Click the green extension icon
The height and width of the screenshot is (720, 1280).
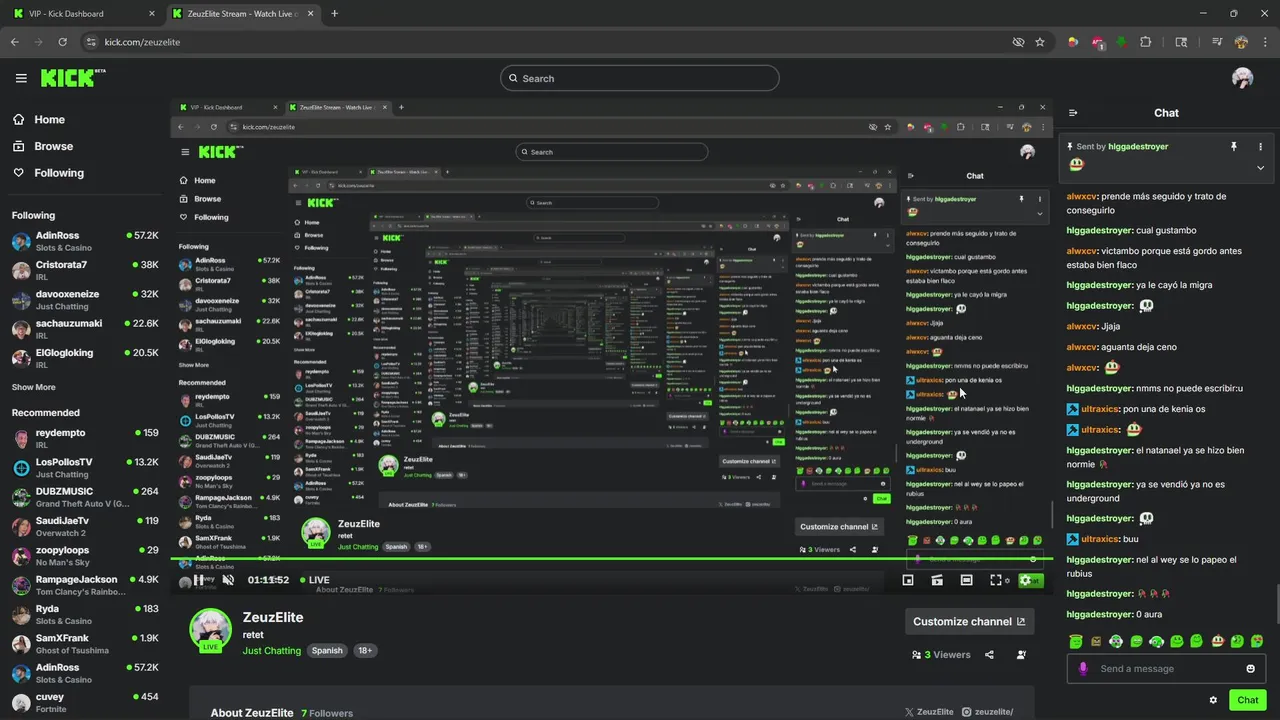[1122, 42]
